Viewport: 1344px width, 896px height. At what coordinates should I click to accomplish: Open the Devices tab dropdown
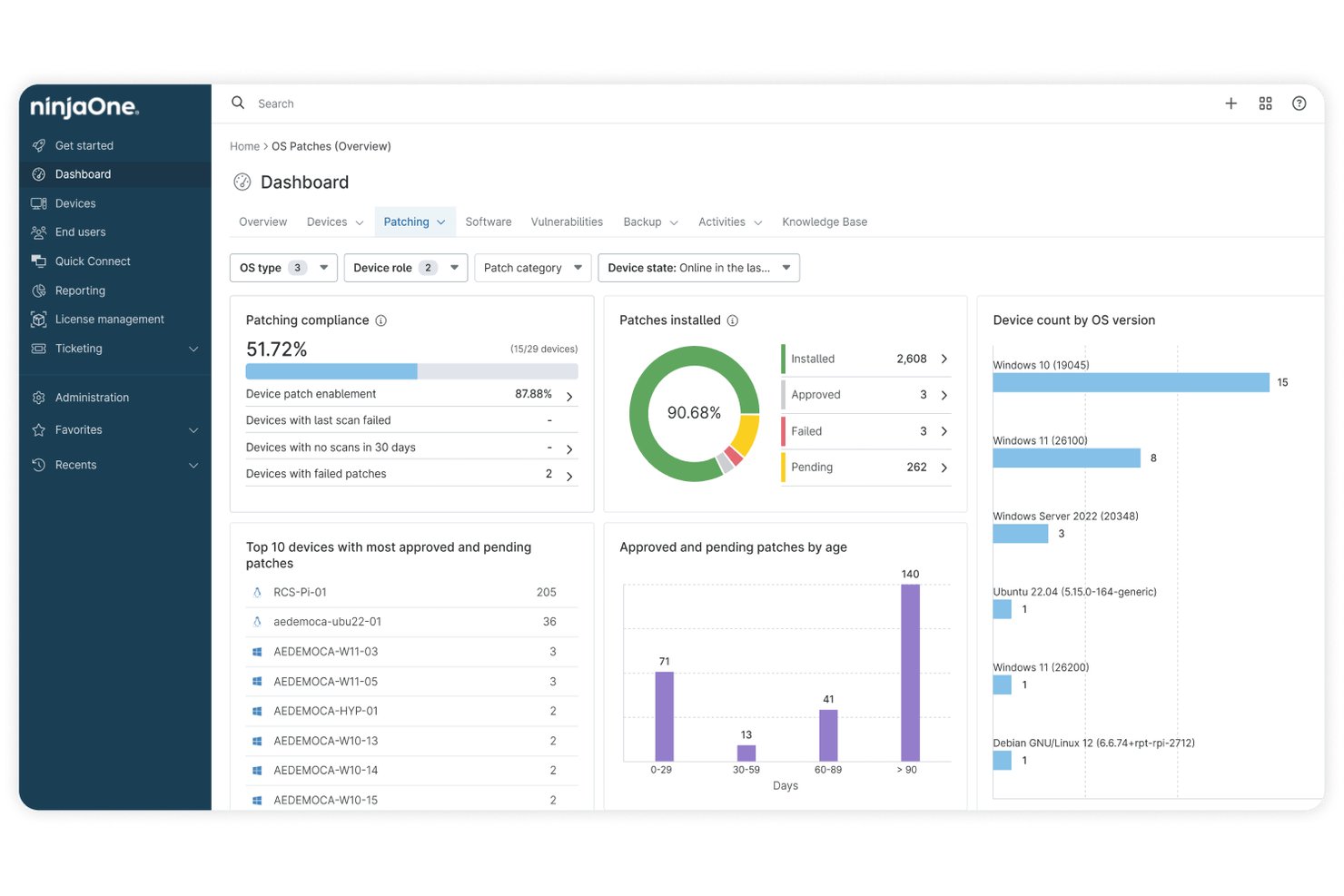[x=360, y=222]
